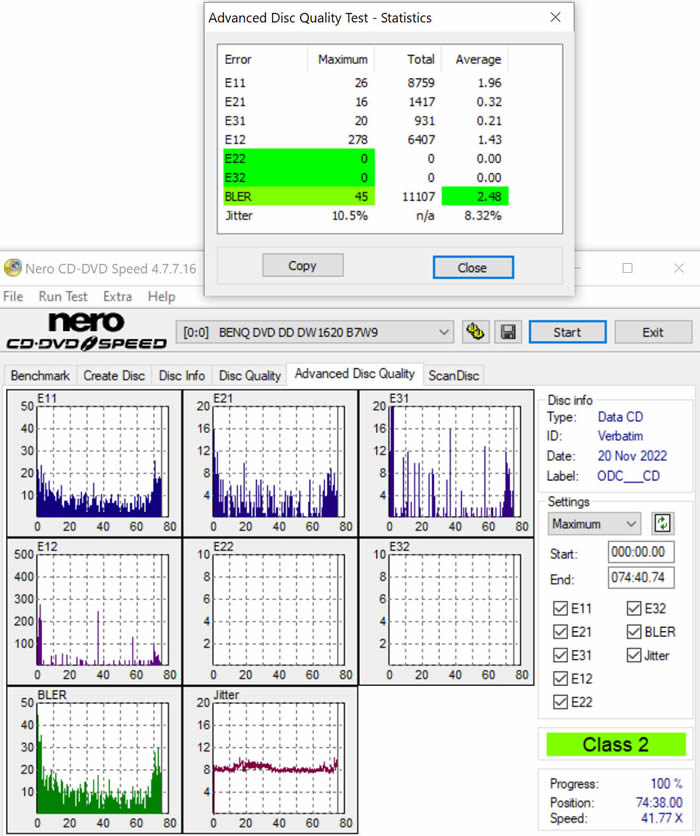Click the E32 empty graph

(446, 612)
